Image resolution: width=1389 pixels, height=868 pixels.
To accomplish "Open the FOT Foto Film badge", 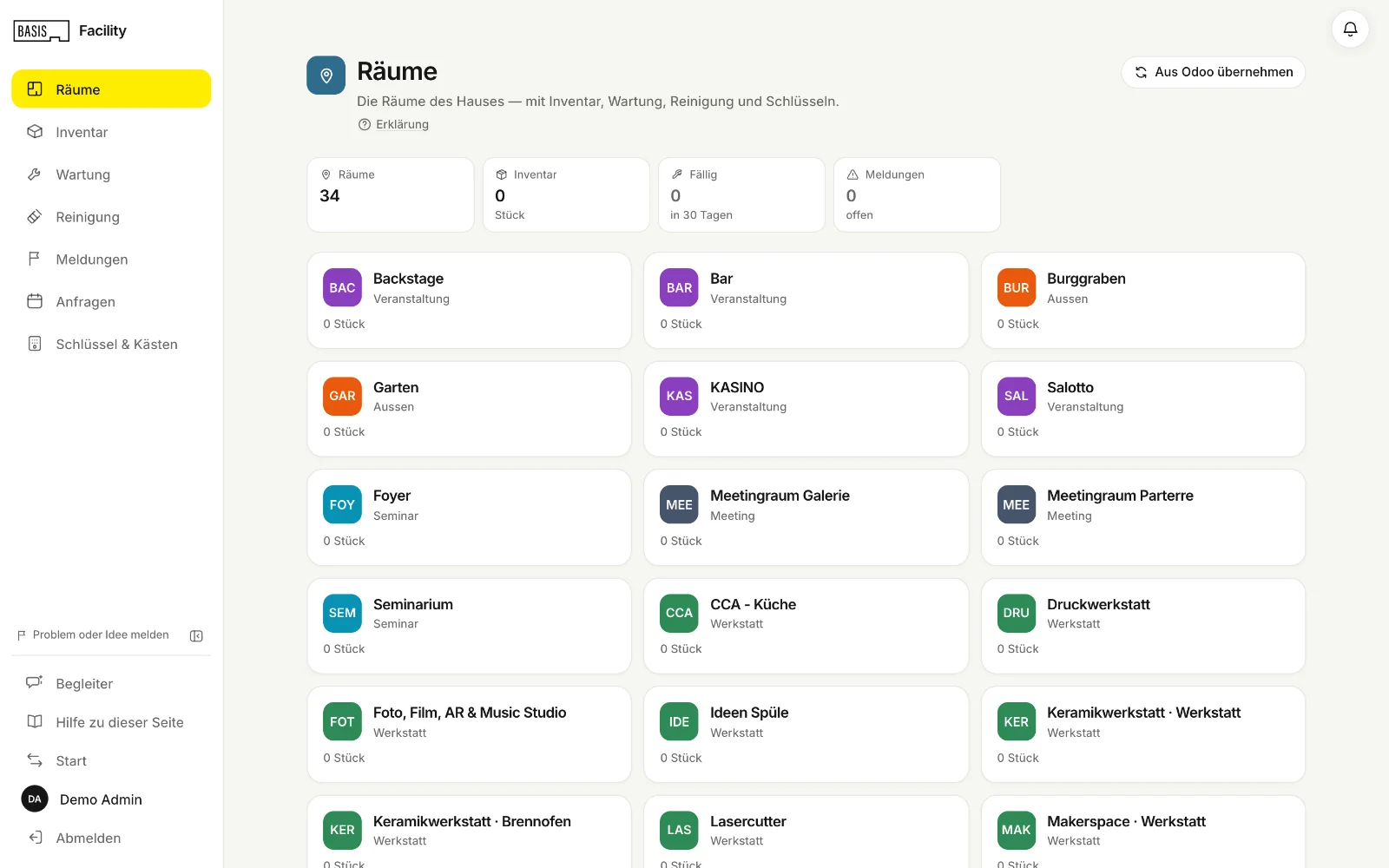I will (342, 721).
